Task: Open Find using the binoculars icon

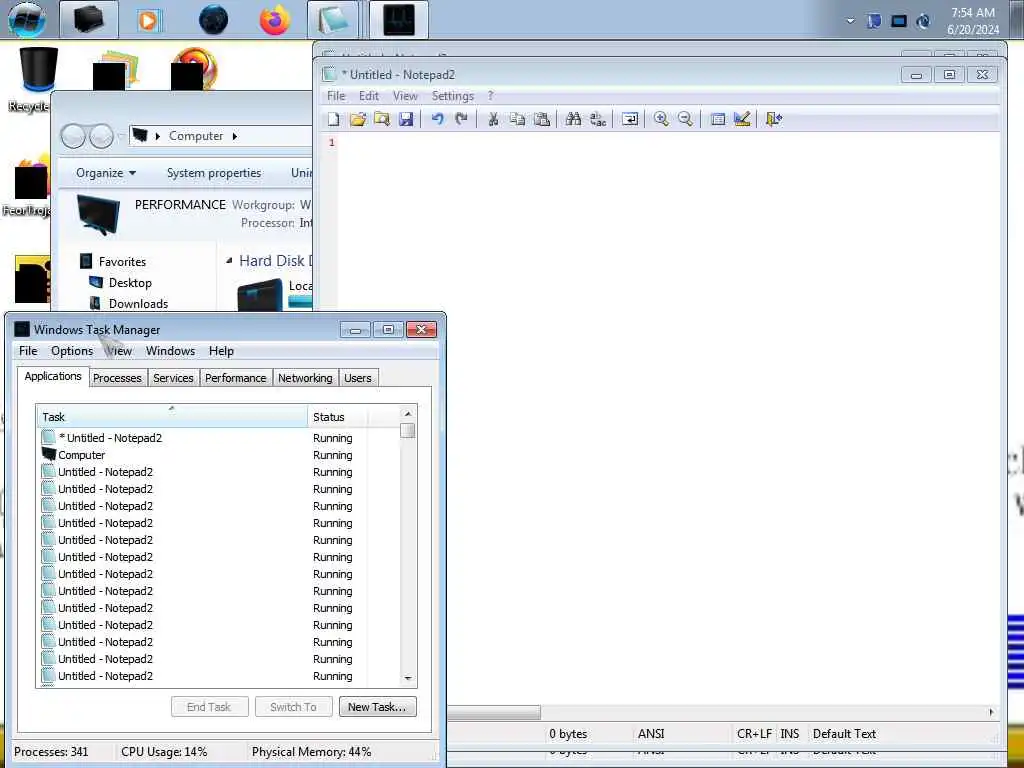Action: [x=573, y=119]
